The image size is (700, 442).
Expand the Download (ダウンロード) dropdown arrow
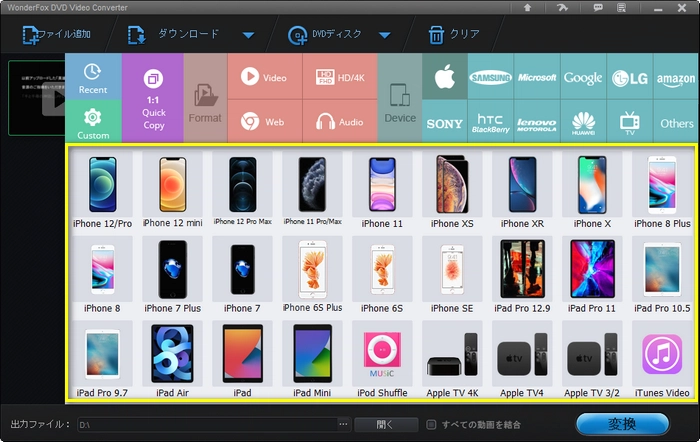click(248, 36)
